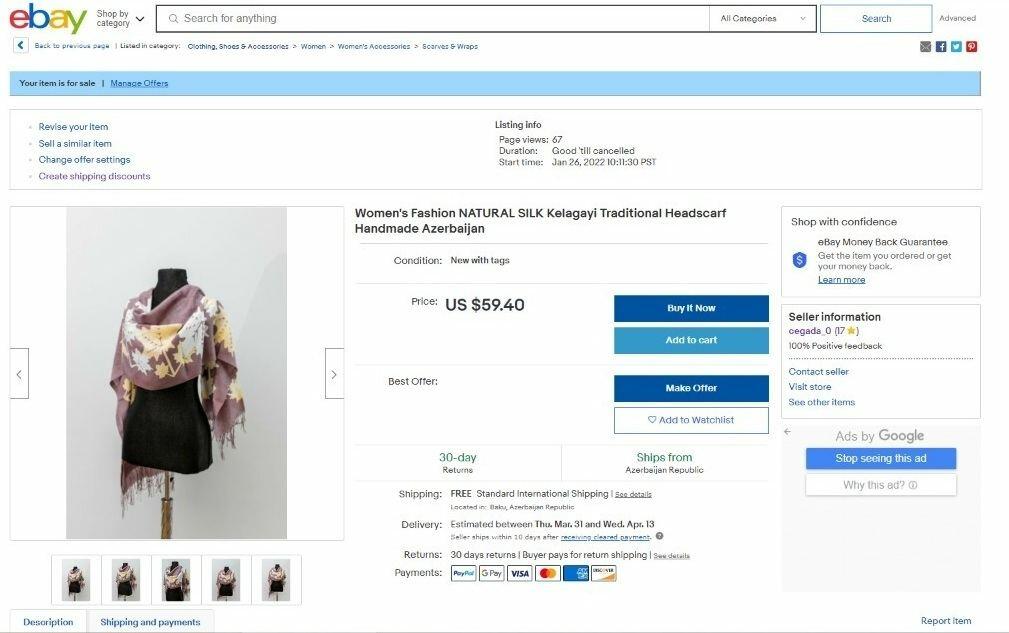Click delivery info help icon
Screen dimensions: 1009x633
click(660, 536)
